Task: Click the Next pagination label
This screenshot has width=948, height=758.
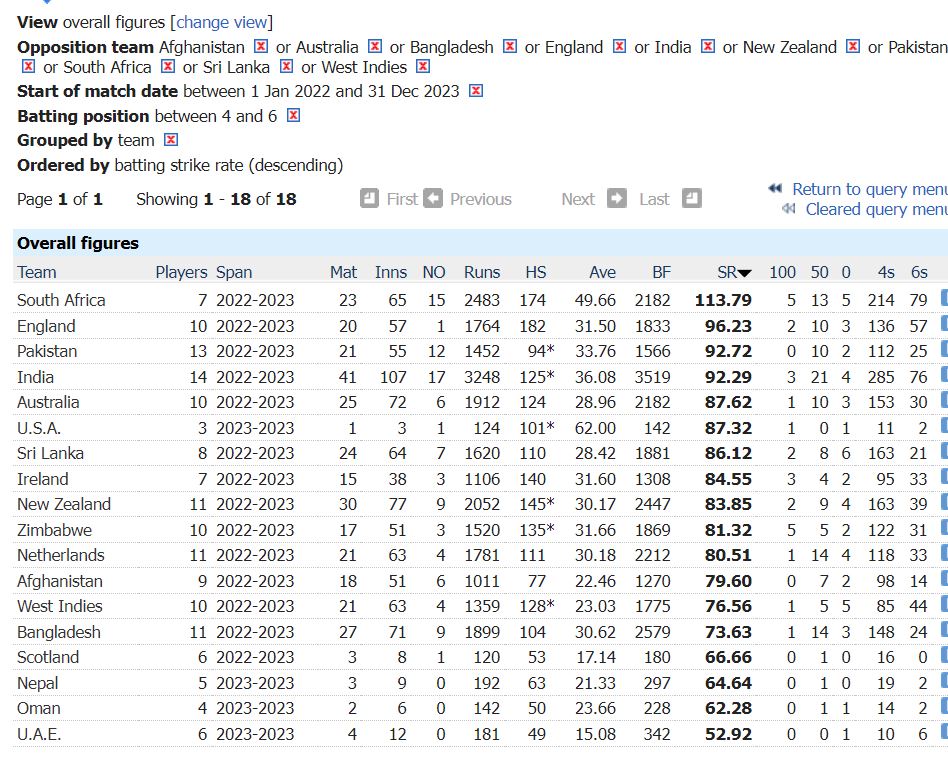Action: [x=578, y=199]
